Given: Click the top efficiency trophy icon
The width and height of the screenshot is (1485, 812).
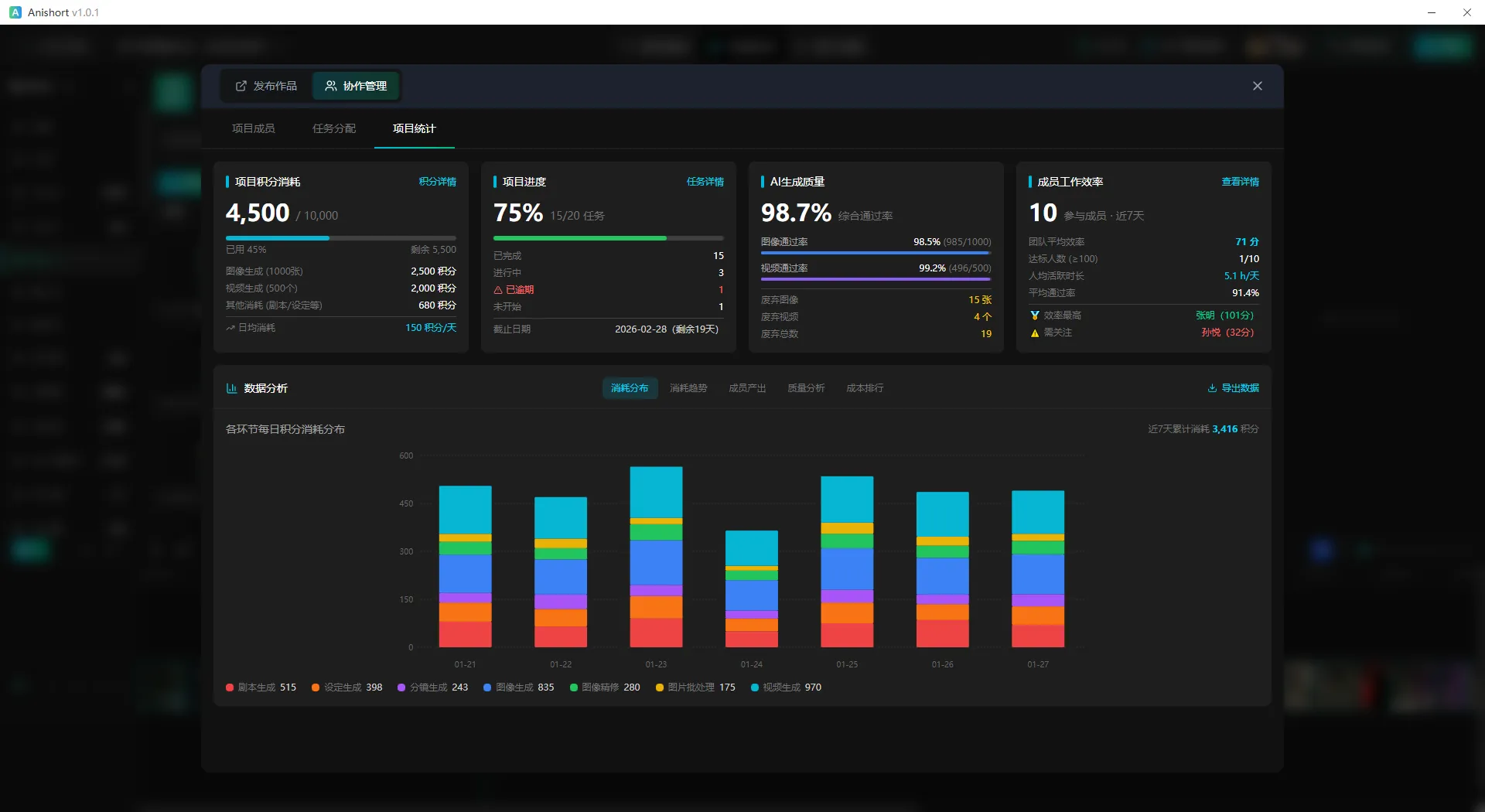Looking at the screenshot, I should [1034, 316].
